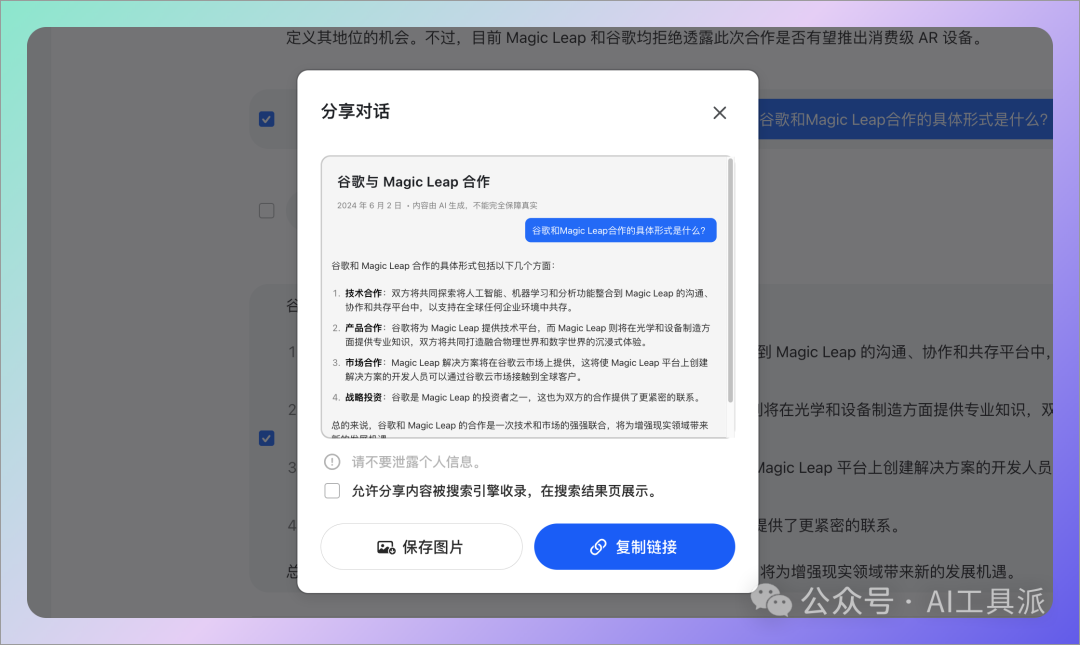This screenshot has width=1080, height=645.
Task: Click the 保存图片 button
Action: 422,546
